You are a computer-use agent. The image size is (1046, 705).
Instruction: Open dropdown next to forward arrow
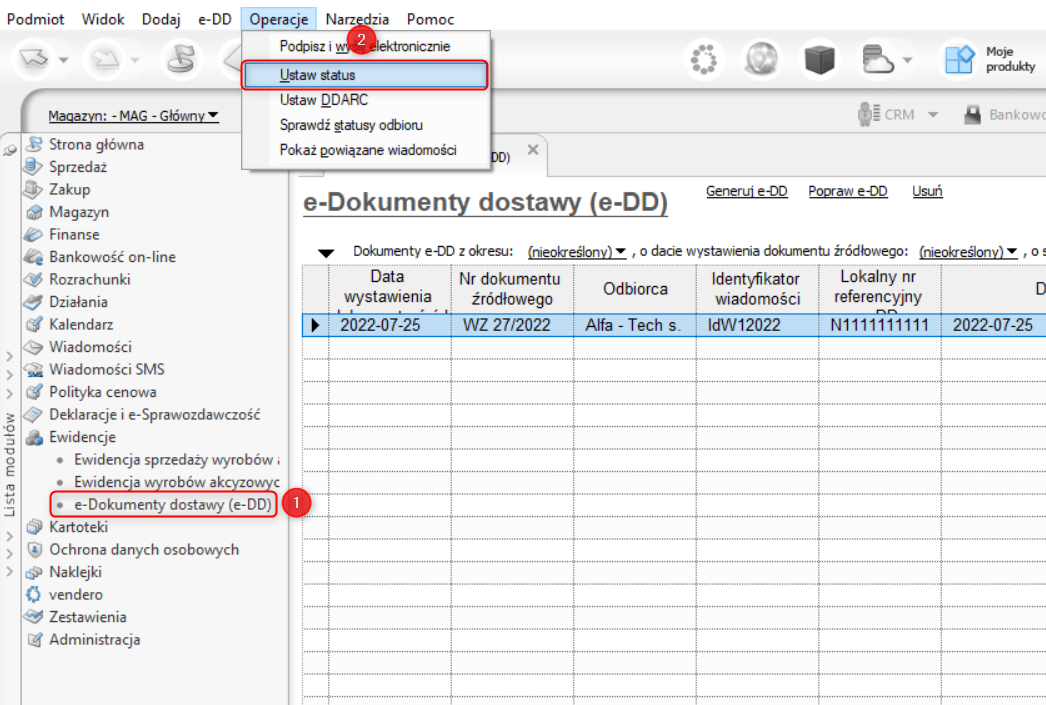[x=135, y=60]
